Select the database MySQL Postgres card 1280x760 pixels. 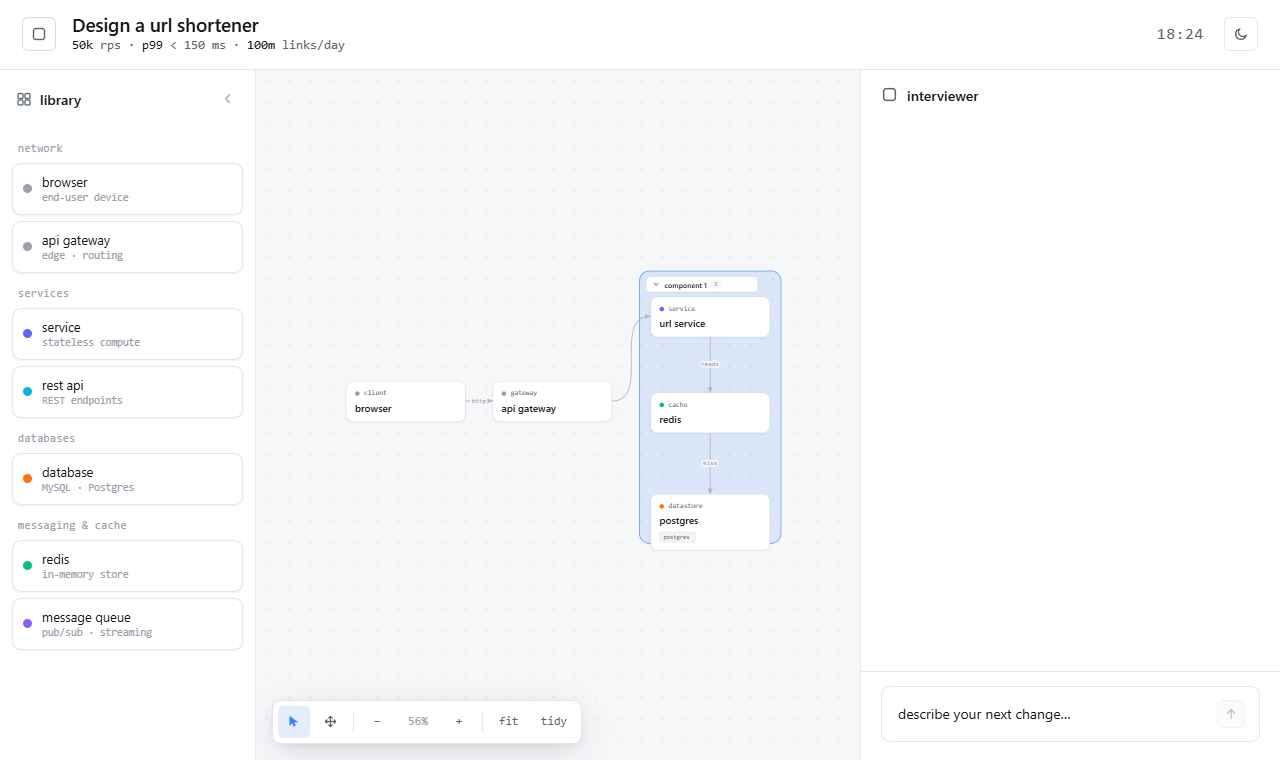pyautogui.click(x=127, y=479)
